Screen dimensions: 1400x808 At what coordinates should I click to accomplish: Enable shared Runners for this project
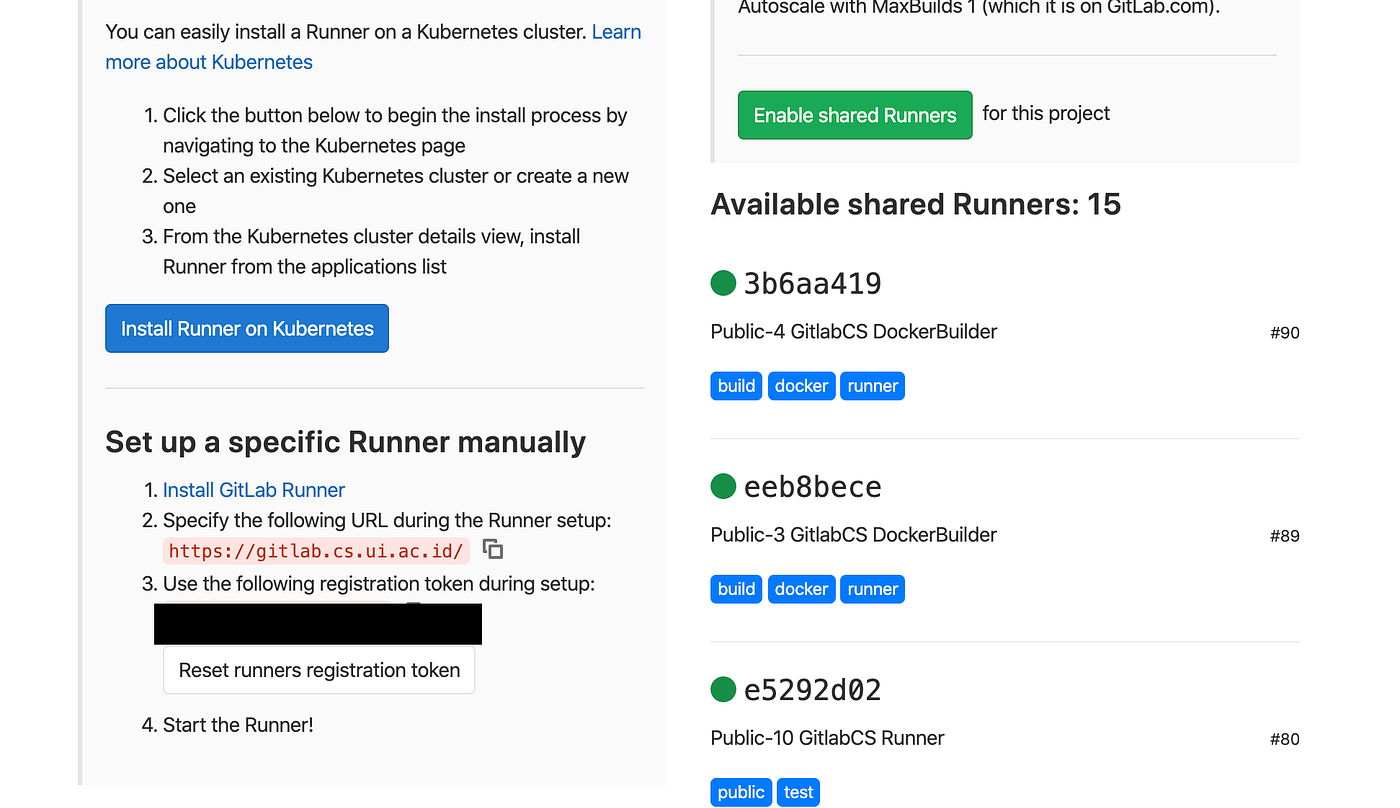pyautogui.click(x=854, y=115)
